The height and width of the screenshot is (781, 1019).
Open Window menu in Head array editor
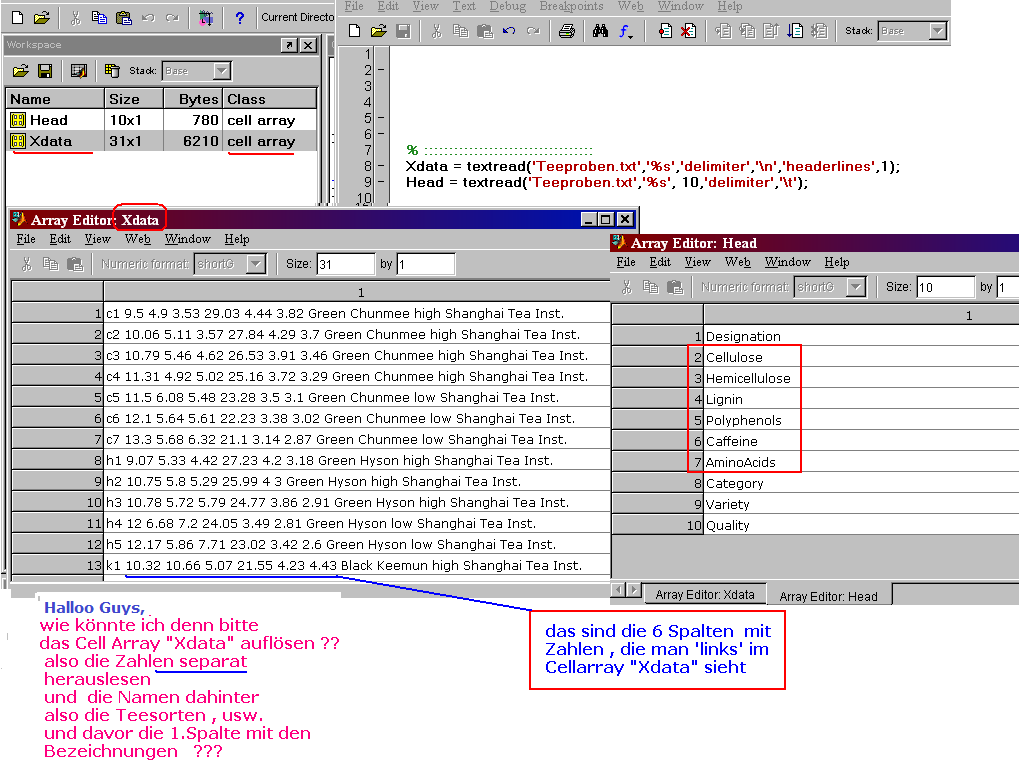pos(787,262)
